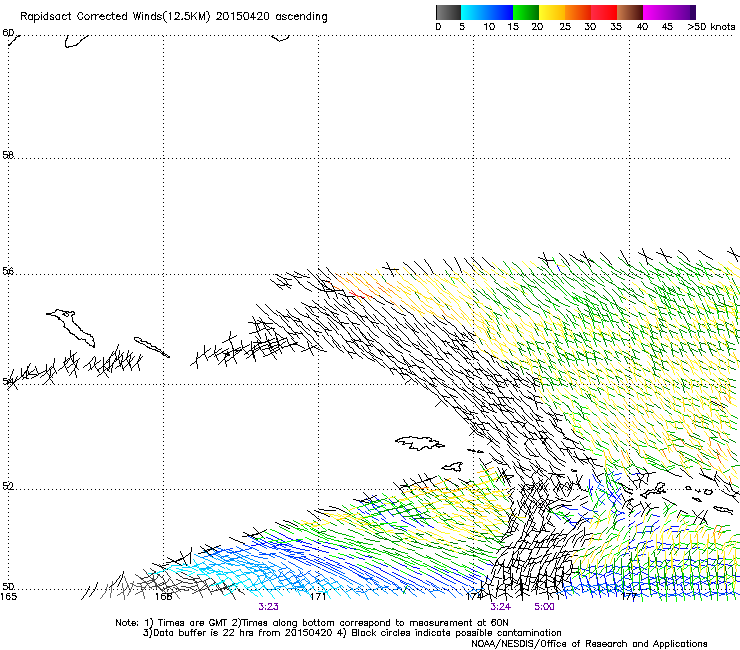The height and width of the screenshot is (650, 740).
Task: Click the '25' legend tick label
Action: (x=565, y=27)
